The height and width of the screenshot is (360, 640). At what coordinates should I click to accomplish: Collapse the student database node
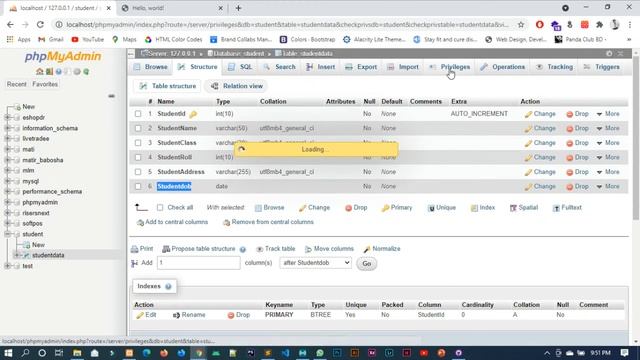coord(7,234)
